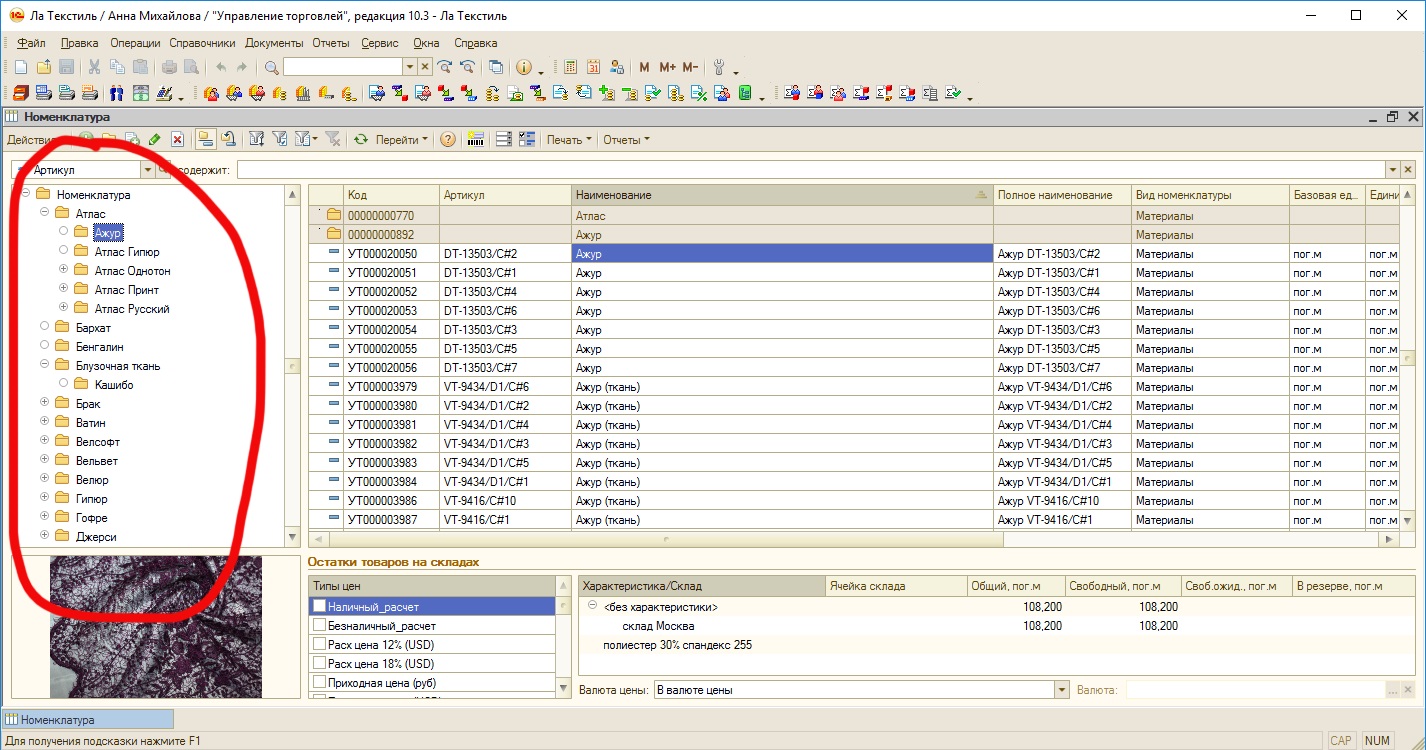Expand the Брак folder in tree

coord(45,404)
